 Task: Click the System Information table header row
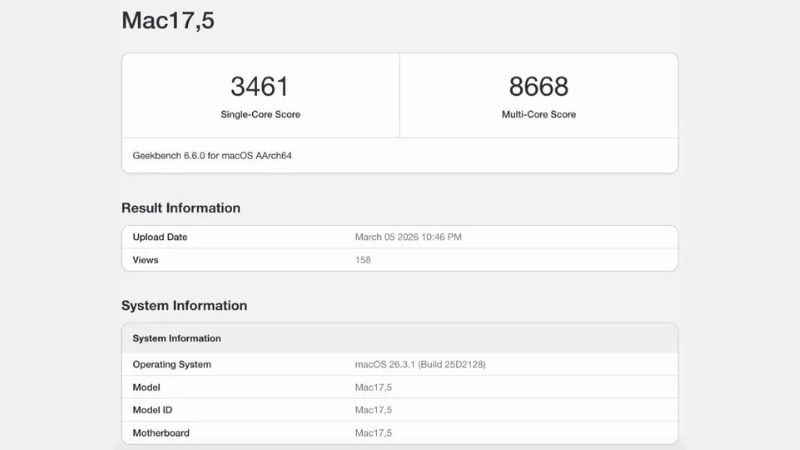pos(177,338)
